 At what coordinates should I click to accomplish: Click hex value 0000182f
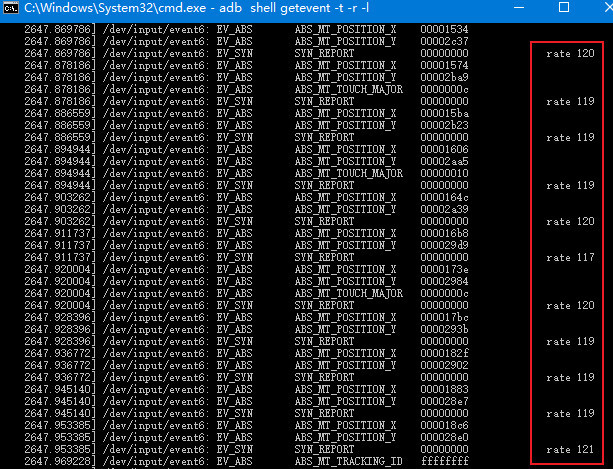pyautogui.click(x=445, y=353)
